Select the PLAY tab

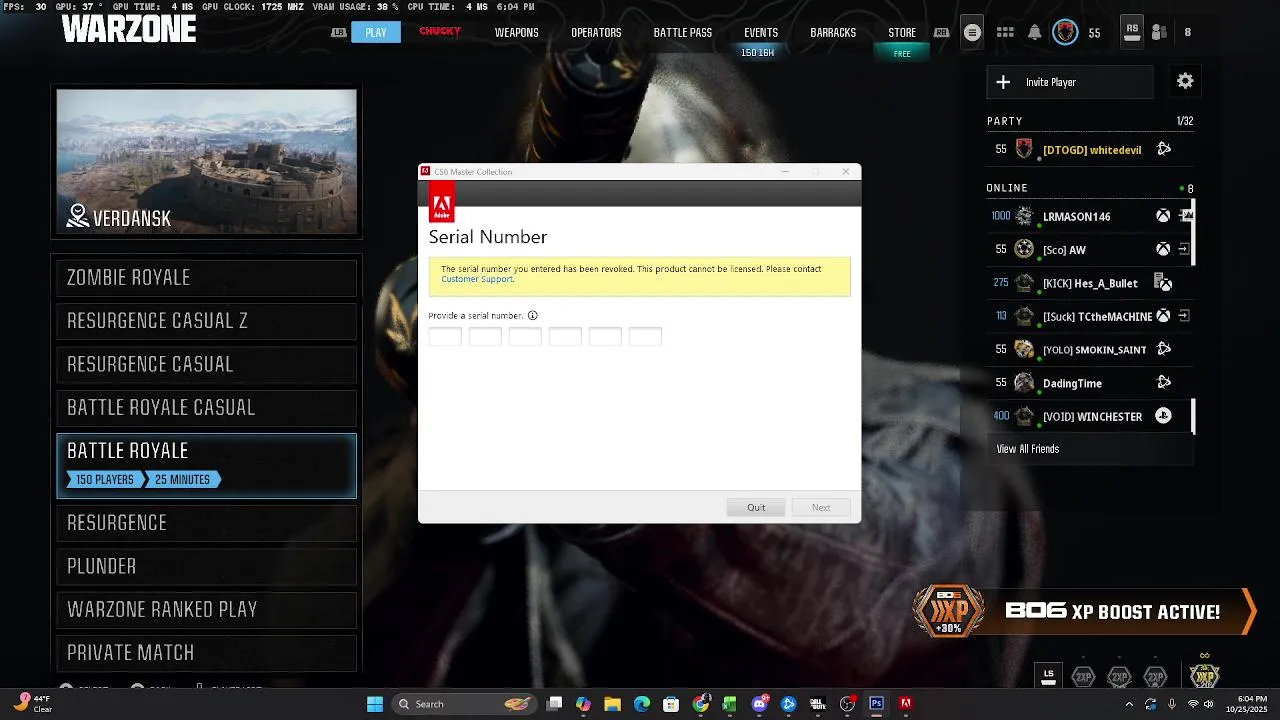(x=376, y=32)
